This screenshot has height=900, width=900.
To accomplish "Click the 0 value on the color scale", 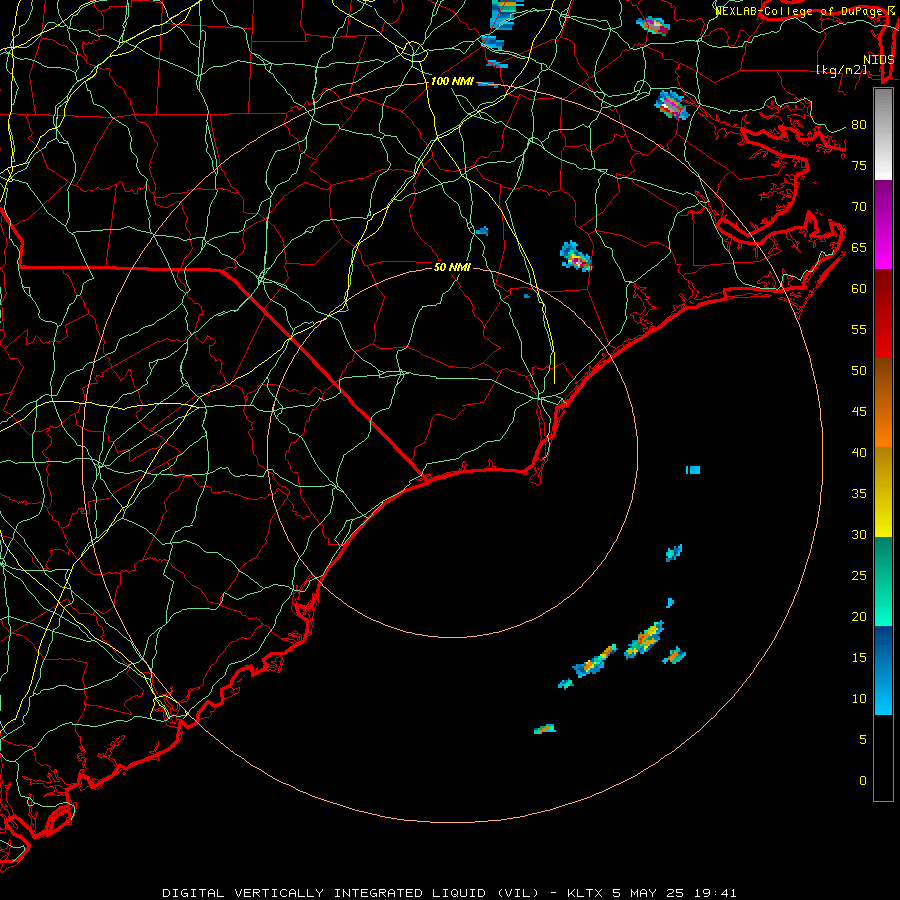I will tap(863, 781).
